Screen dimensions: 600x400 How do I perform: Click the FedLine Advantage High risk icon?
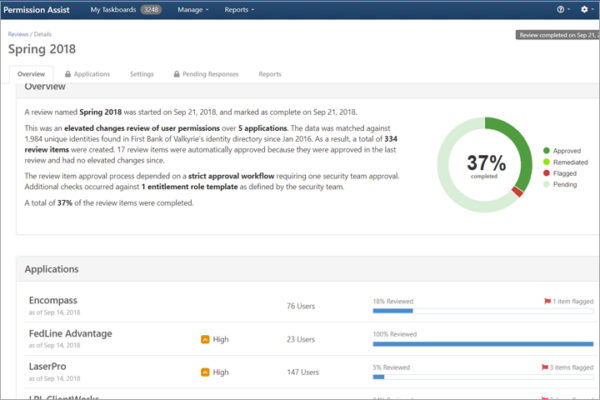click(205, 339)
